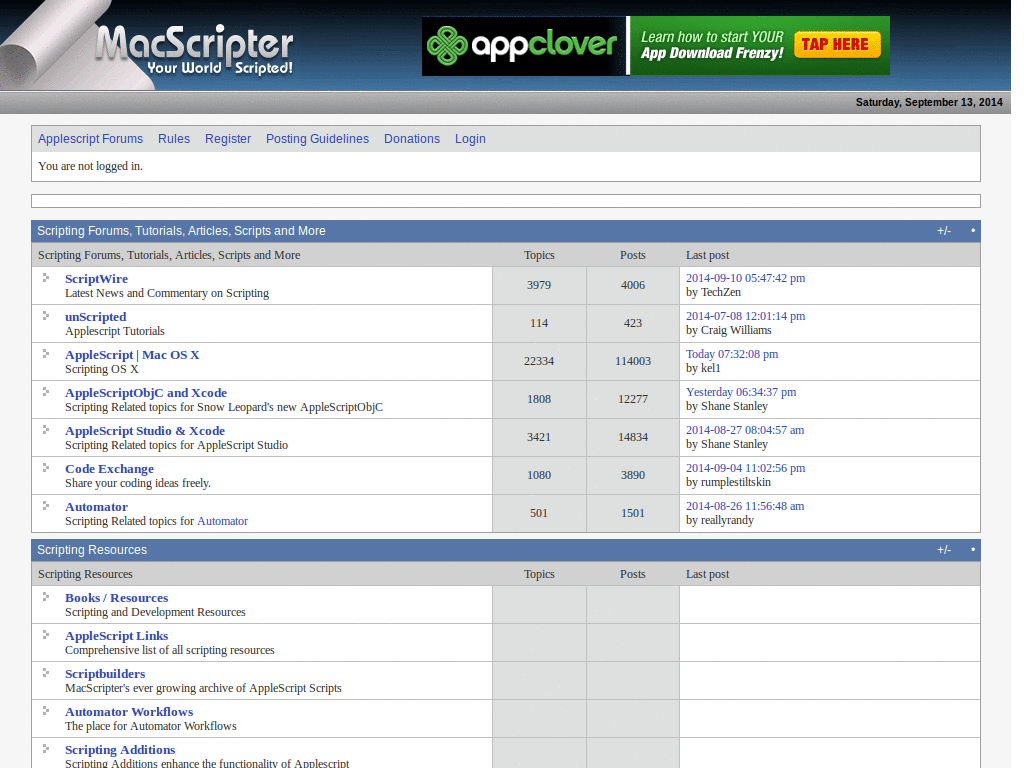Click Code Exchange posts count 3890
The height and width of the screenshot is (768, 1024).
coord(633,475)
